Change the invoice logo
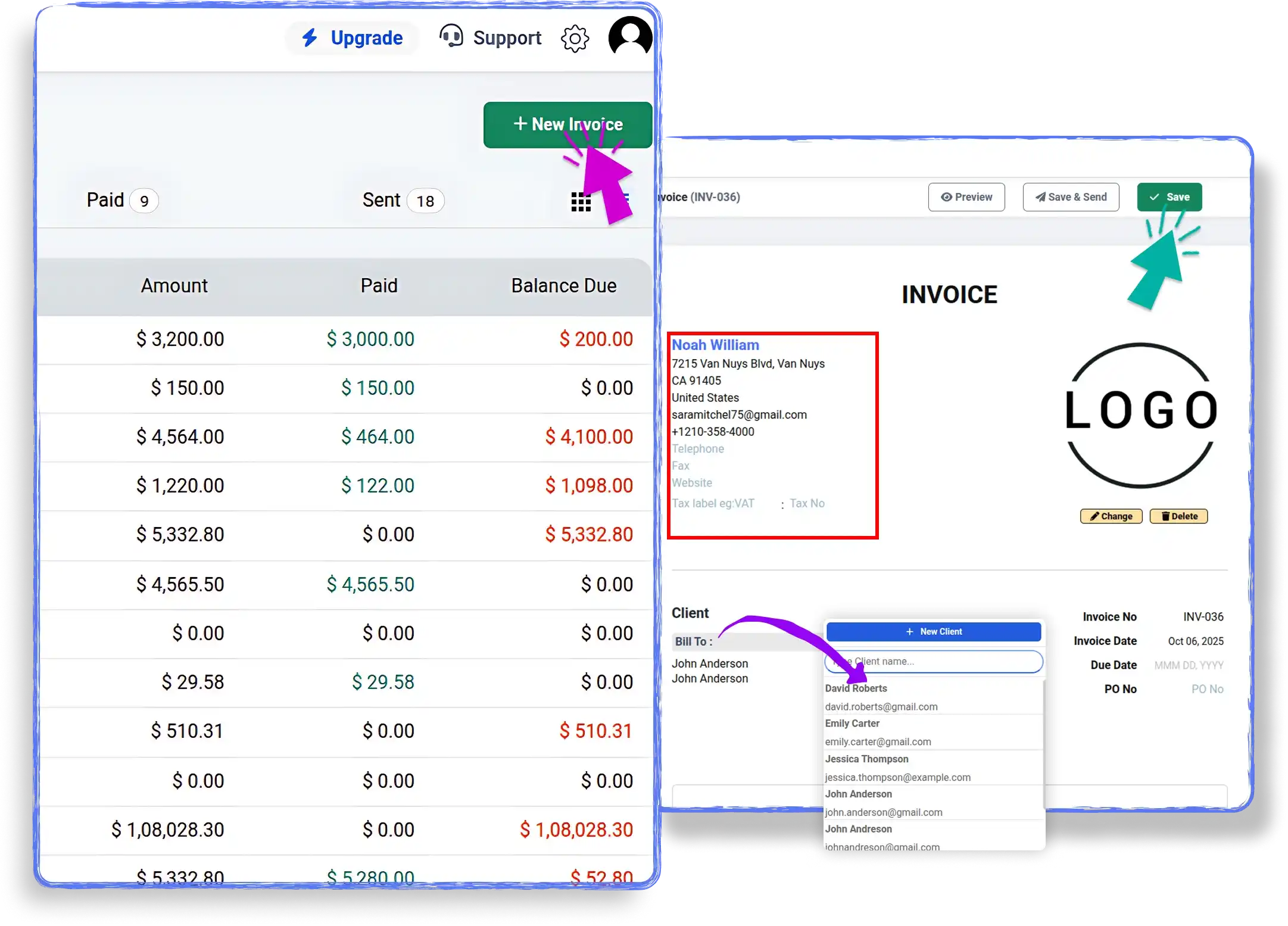Image resolution: width=1288 pixels, height=926 pixels. 1111,516
